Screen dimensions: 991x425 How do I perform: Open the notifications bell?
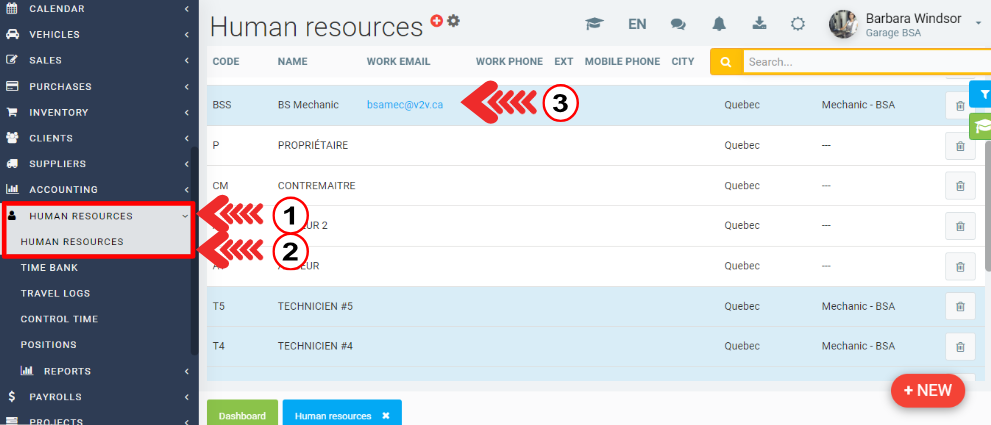point(719,24)
